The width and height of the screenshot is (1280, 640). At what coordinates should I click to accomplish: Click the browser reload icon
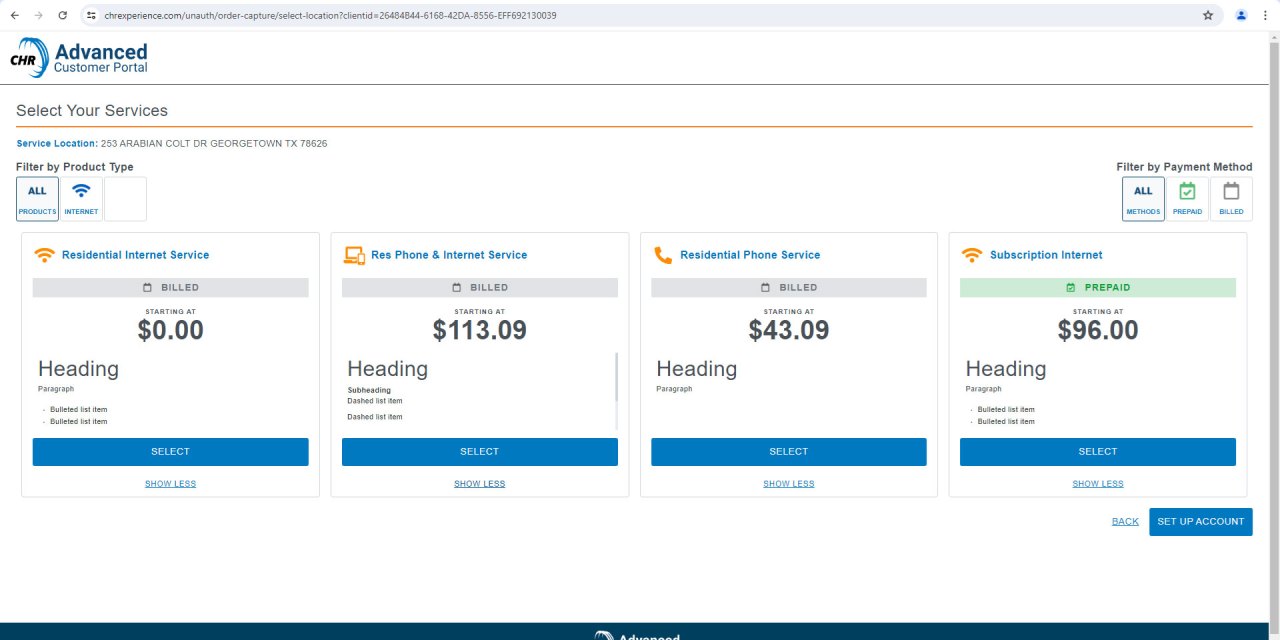(63, 15)
